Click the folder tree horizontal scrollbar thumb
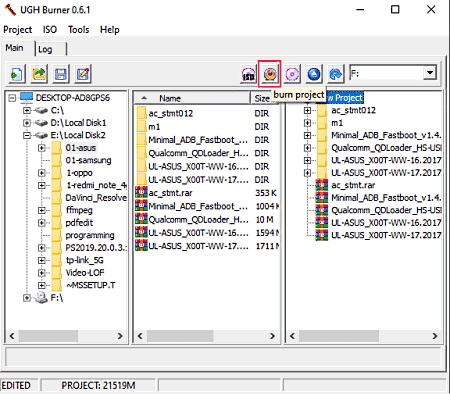 (48, 336)
